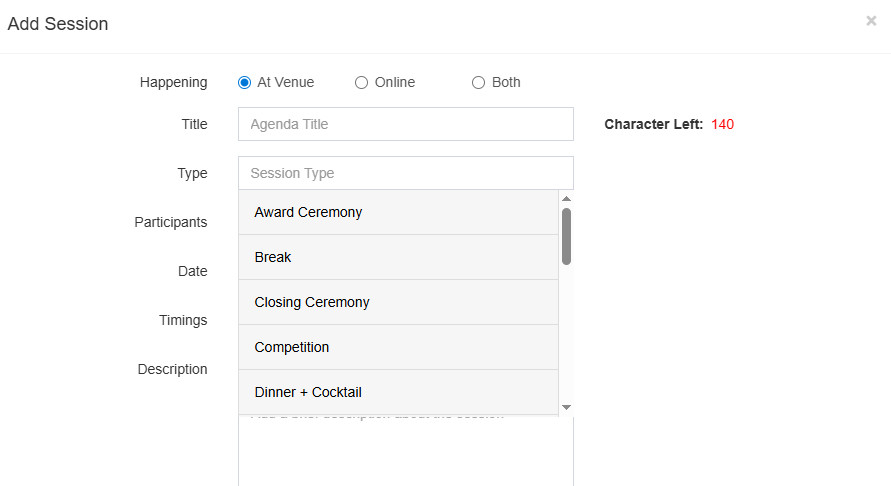Click the At Venue label text
891x486 pixels.
[285, 82]
